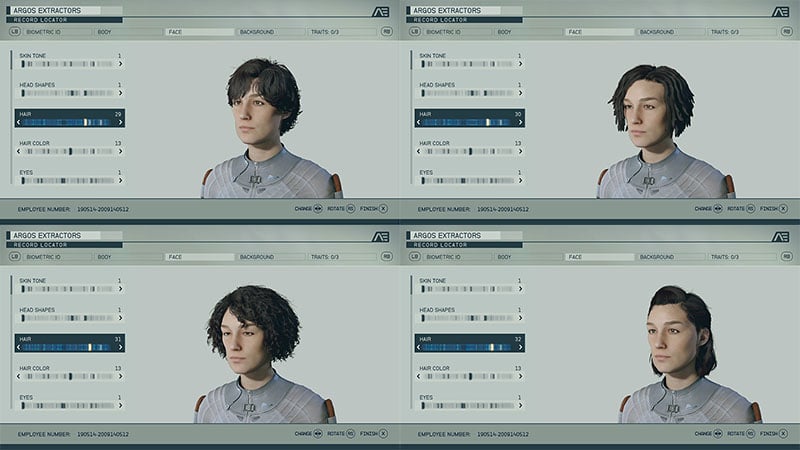This screenshot has width=800, height=450.
Task: Click the Head Shapes slider track in the hair 29 panel
Action: tap(69, 93)
